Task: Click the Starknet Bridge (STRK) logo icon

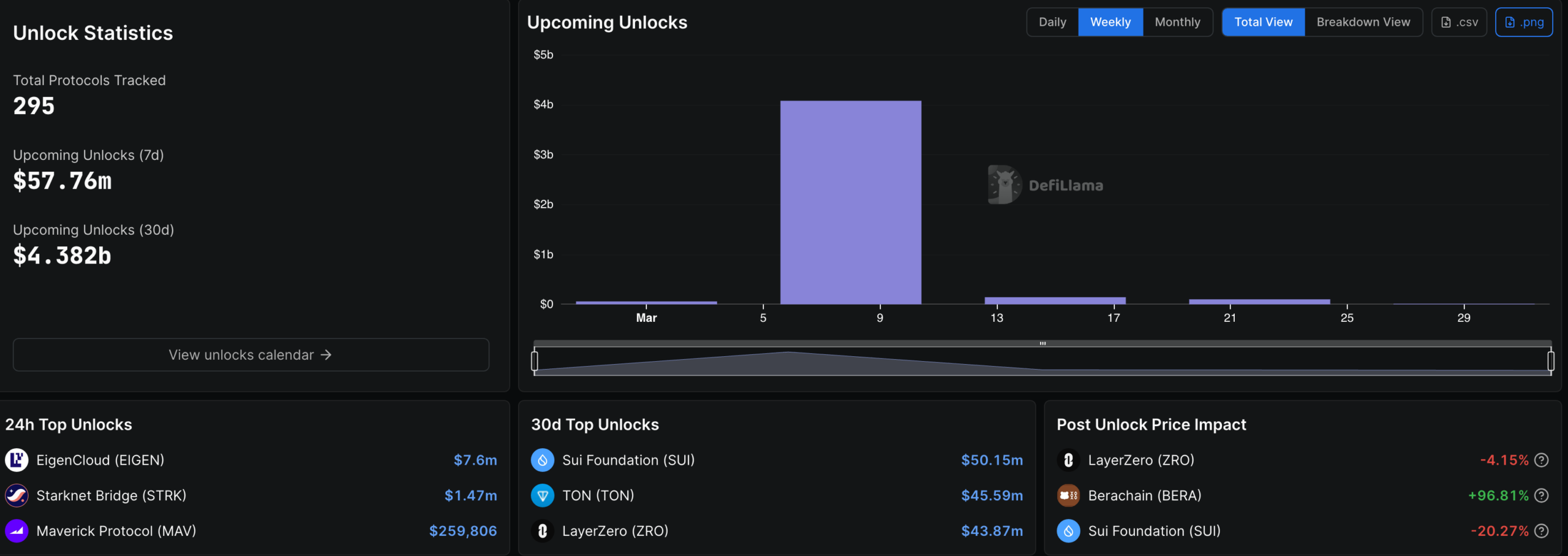Action: coord(17,495)
